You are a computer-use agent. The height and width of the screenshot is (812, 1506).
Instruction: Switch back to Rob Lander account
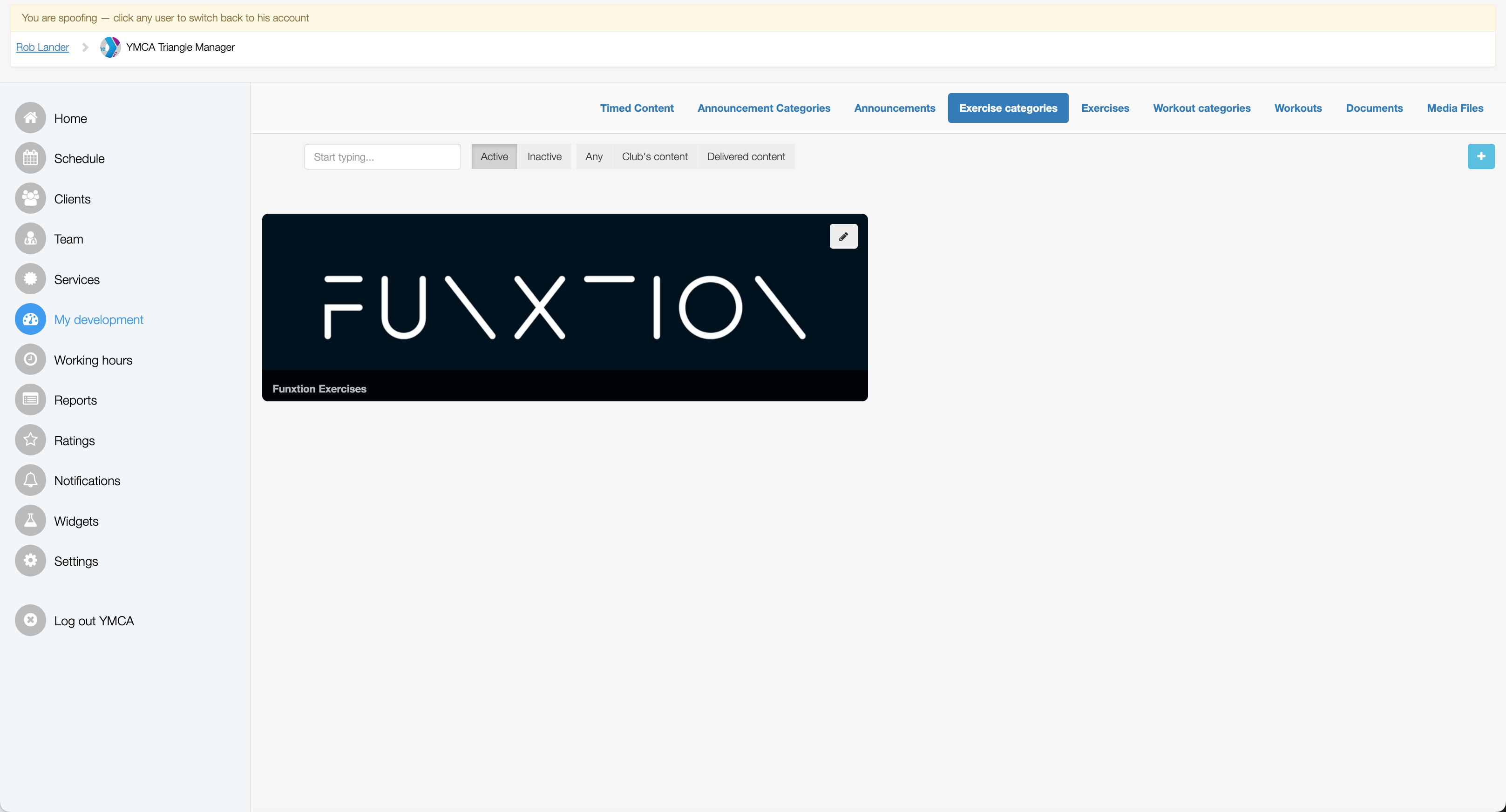(42, 47)
